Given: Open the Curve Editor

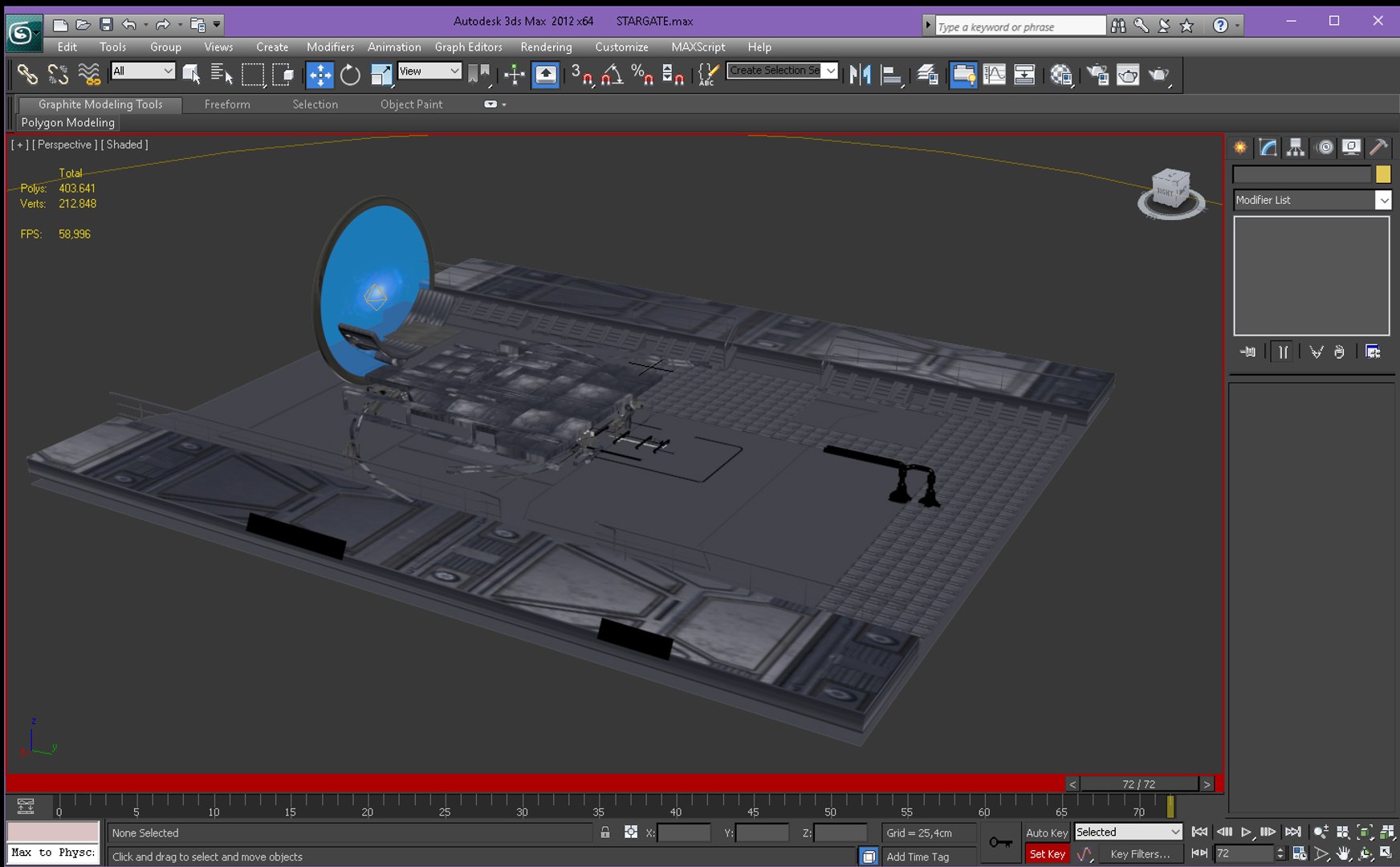Looking at the screenshot, I should click(x=994, y=75).
